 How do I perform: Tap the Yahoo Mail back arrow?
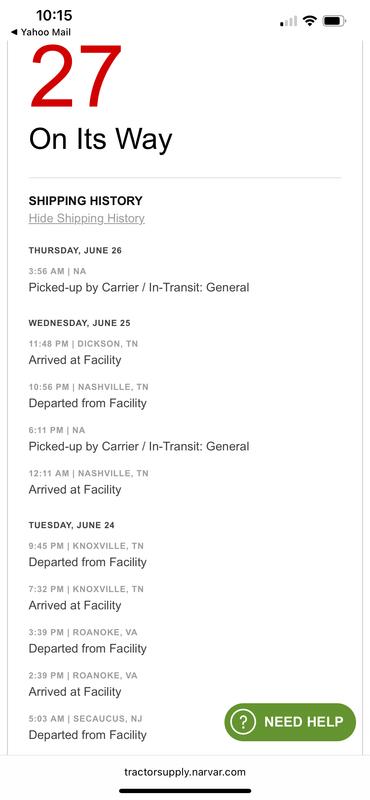[x=14, y=32]
